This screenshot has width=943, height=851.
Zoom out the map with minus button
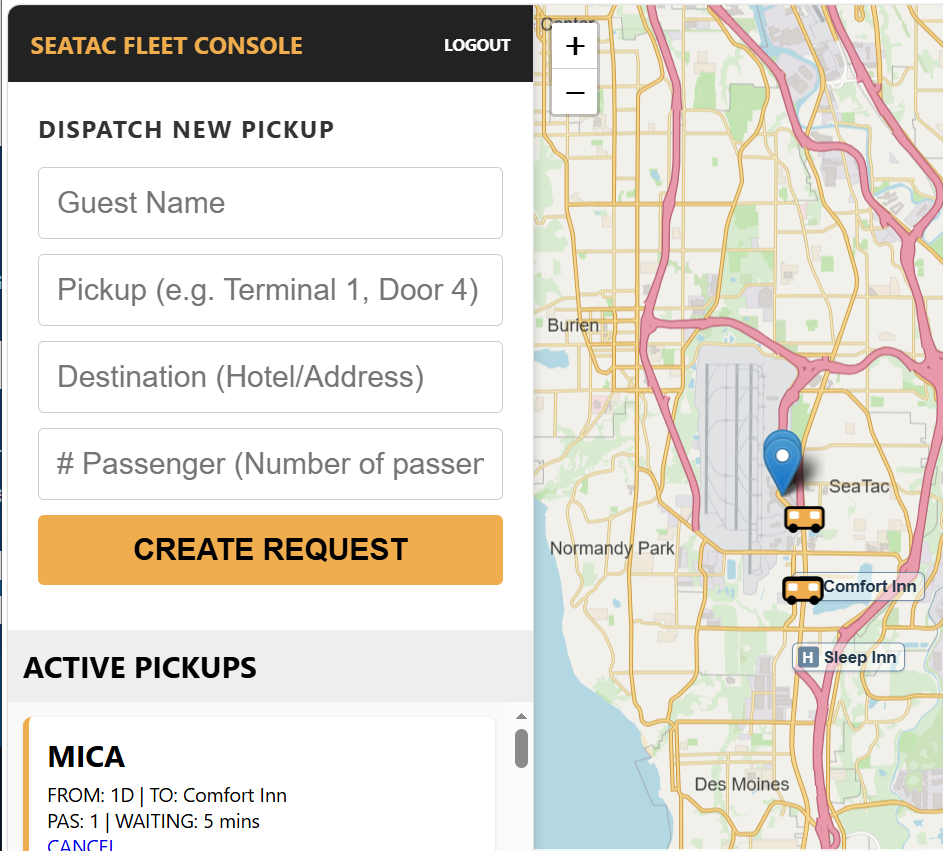point(575,92)
